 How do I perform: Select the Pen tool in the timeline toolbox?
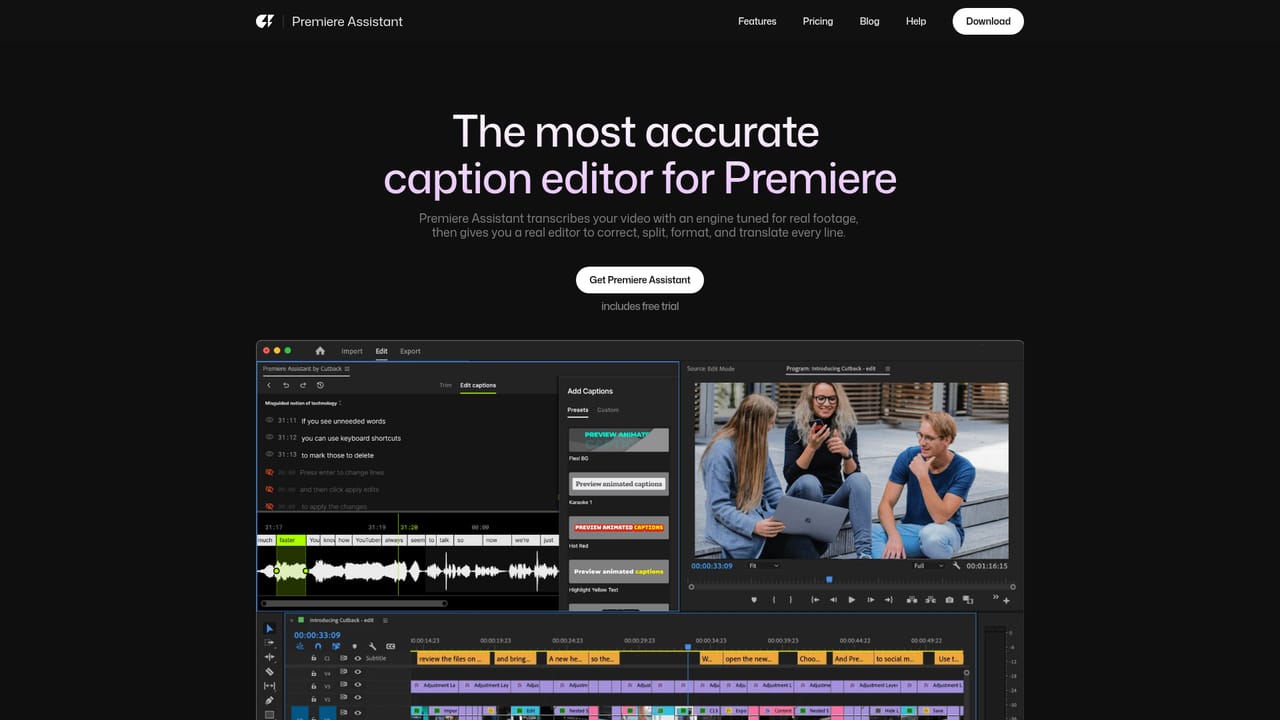point(269,700)
